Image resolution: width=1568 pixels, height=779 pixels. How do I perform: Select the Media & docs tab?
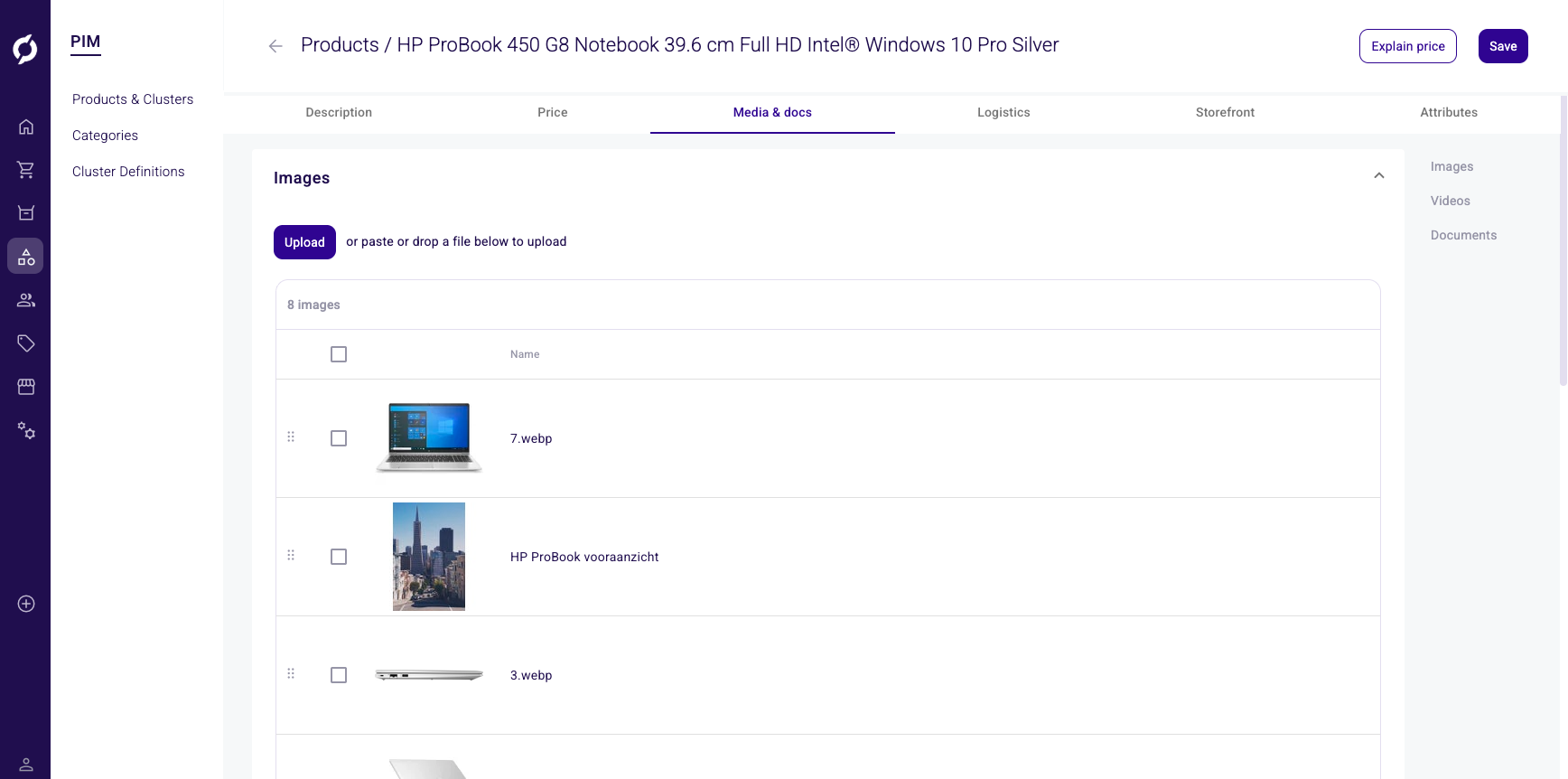772,112
